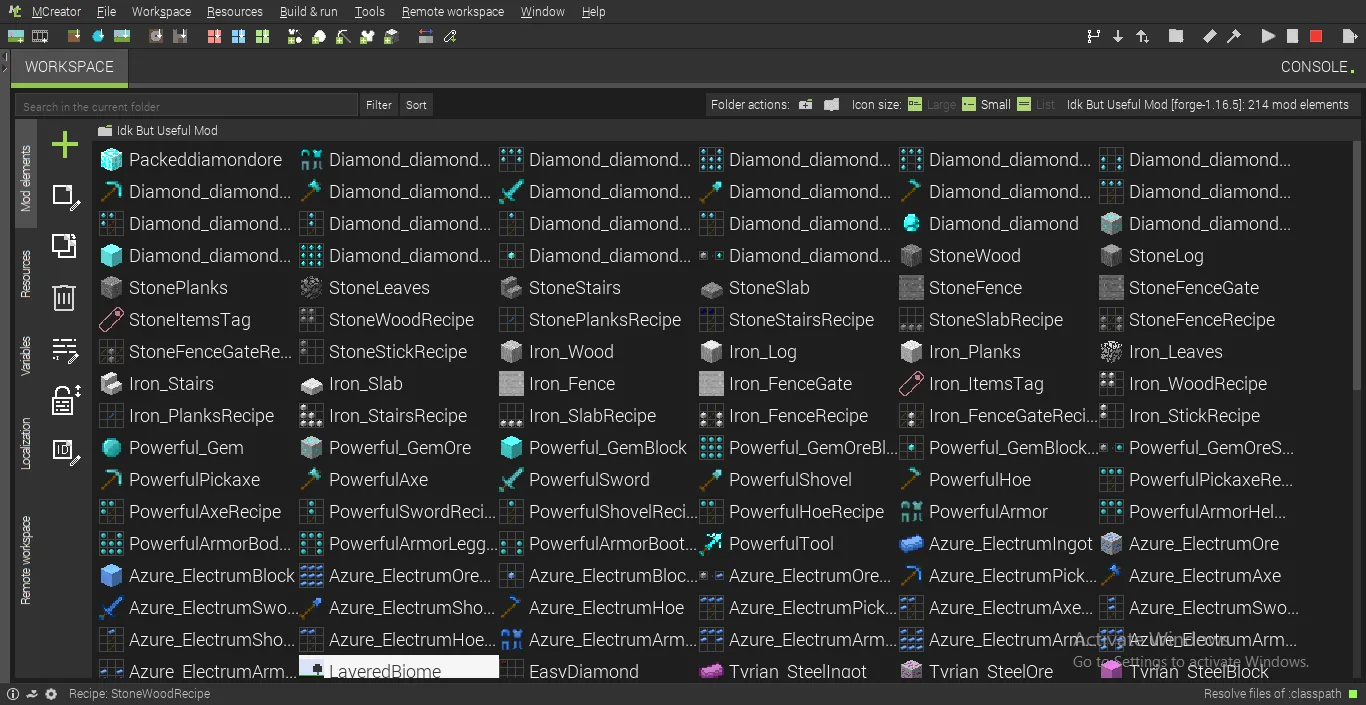Image resolution: width=1366 pixels, height=705 pixels.
Task: Click the pickaxe tool pack maker icon
Action: pyautogui.click(x=343, y=36)
